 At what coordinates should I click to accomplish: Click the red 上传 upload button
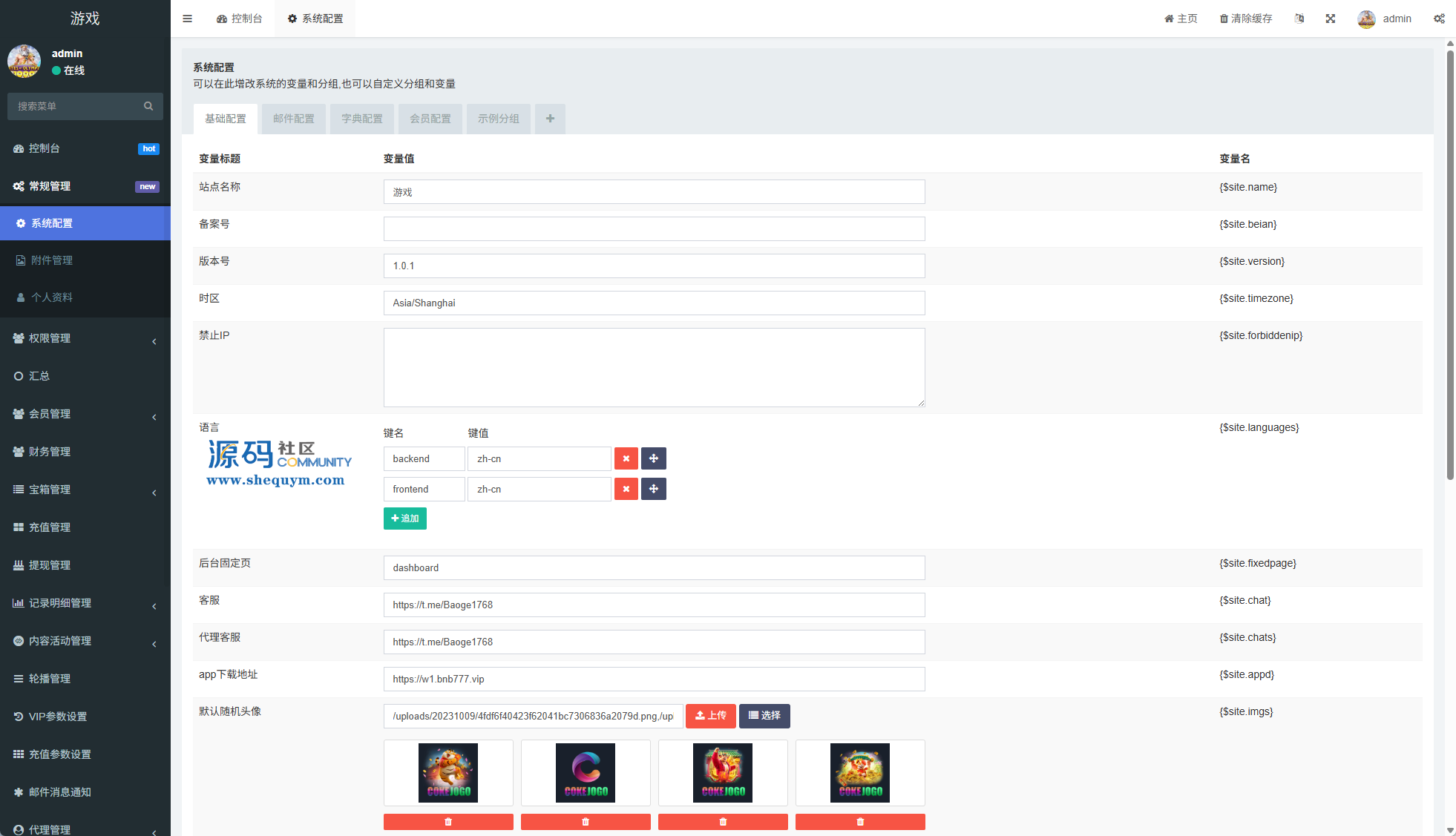coord(710,716)
